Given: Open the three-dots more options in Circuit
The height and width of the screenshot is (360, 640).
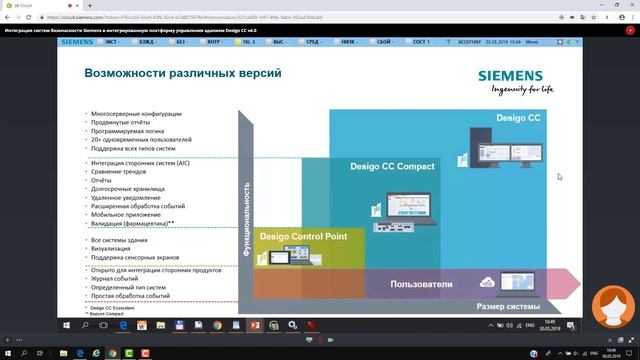Looking at the screenshot, I should click(x=19, y=340).
